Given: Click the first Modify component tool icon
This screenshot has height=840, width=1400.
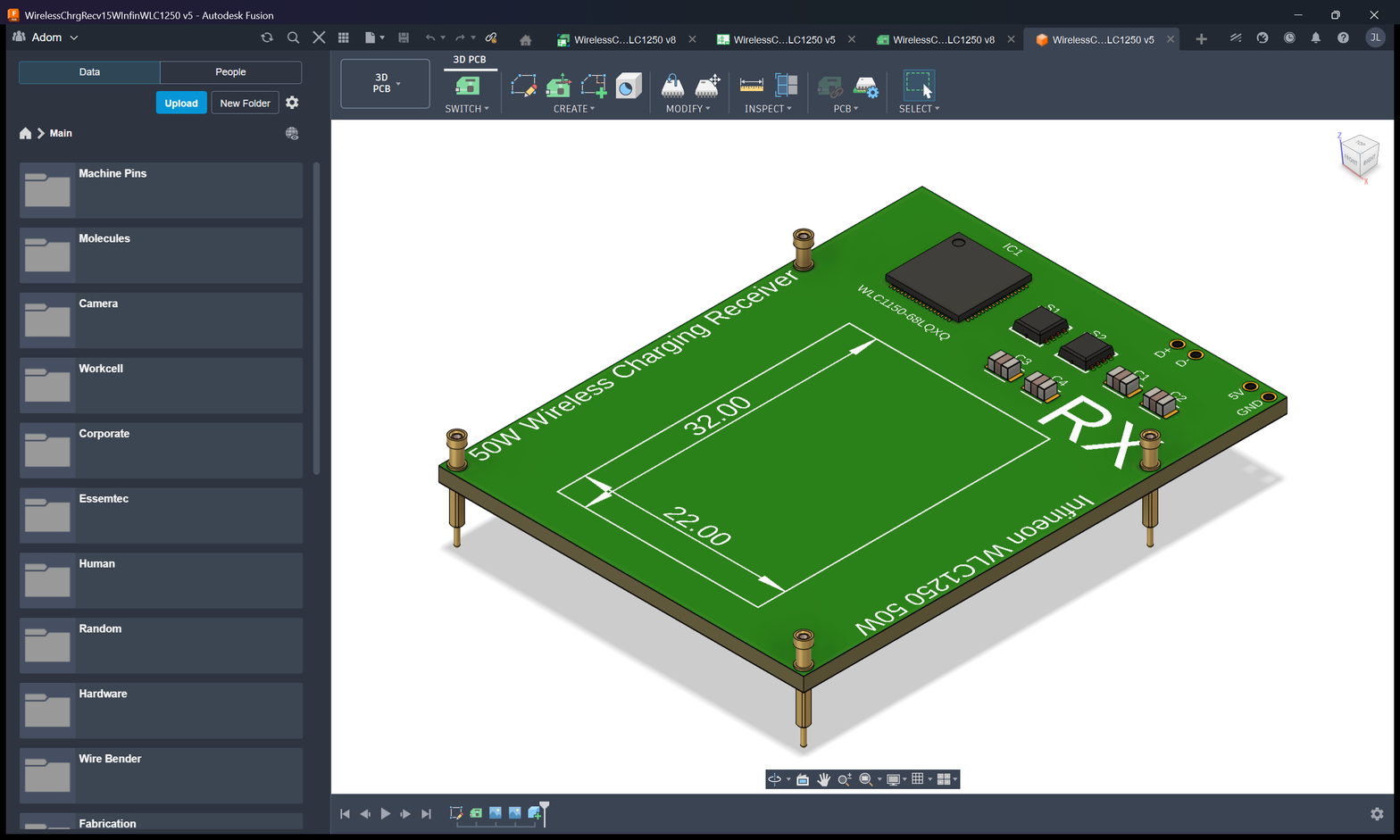Looking at the screenshot, I should click(x=672, y=86).
